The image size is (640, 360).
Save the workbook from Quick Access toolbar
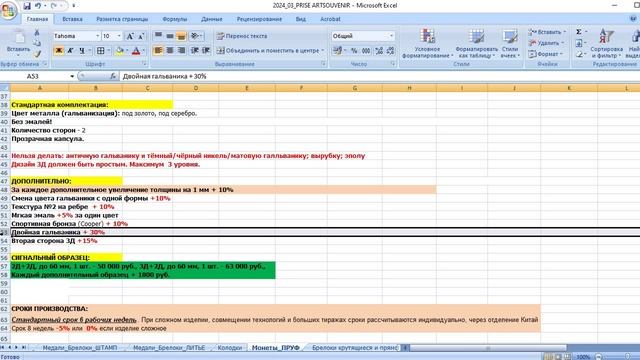point(27,6)
